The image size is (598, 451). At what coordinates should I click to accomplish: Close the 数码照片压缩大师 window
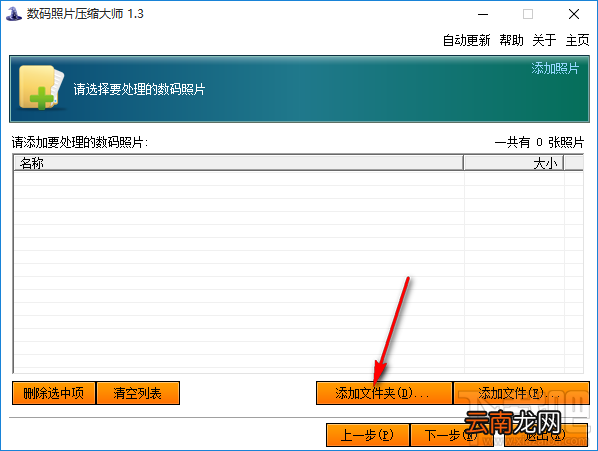[x=574, y=14]
